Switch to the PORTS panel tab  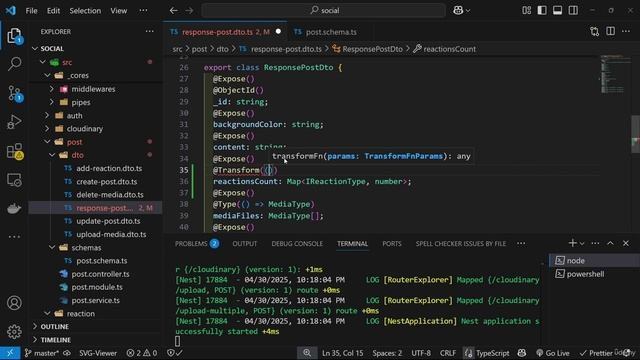tap(392, 244)
